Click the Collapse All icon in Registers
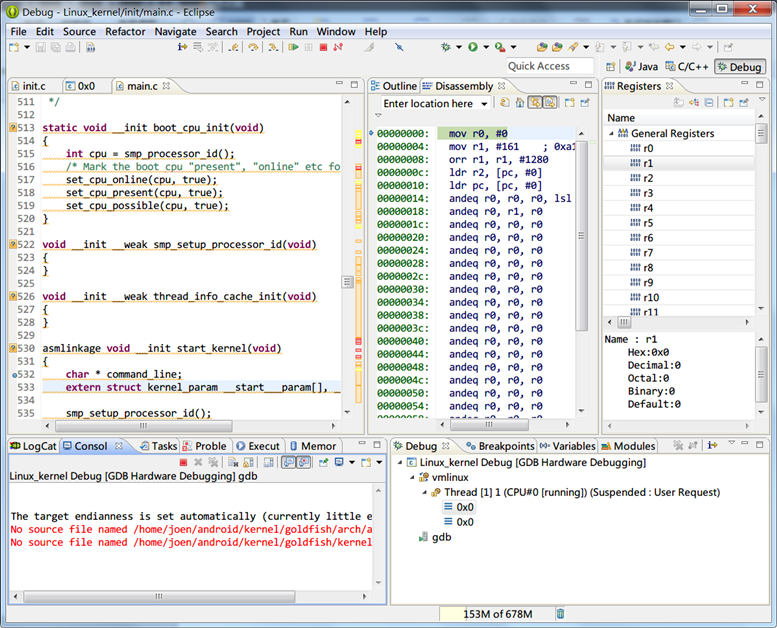Image resolution: width=777 pixels, height=628 pixels. coord(709,103)
